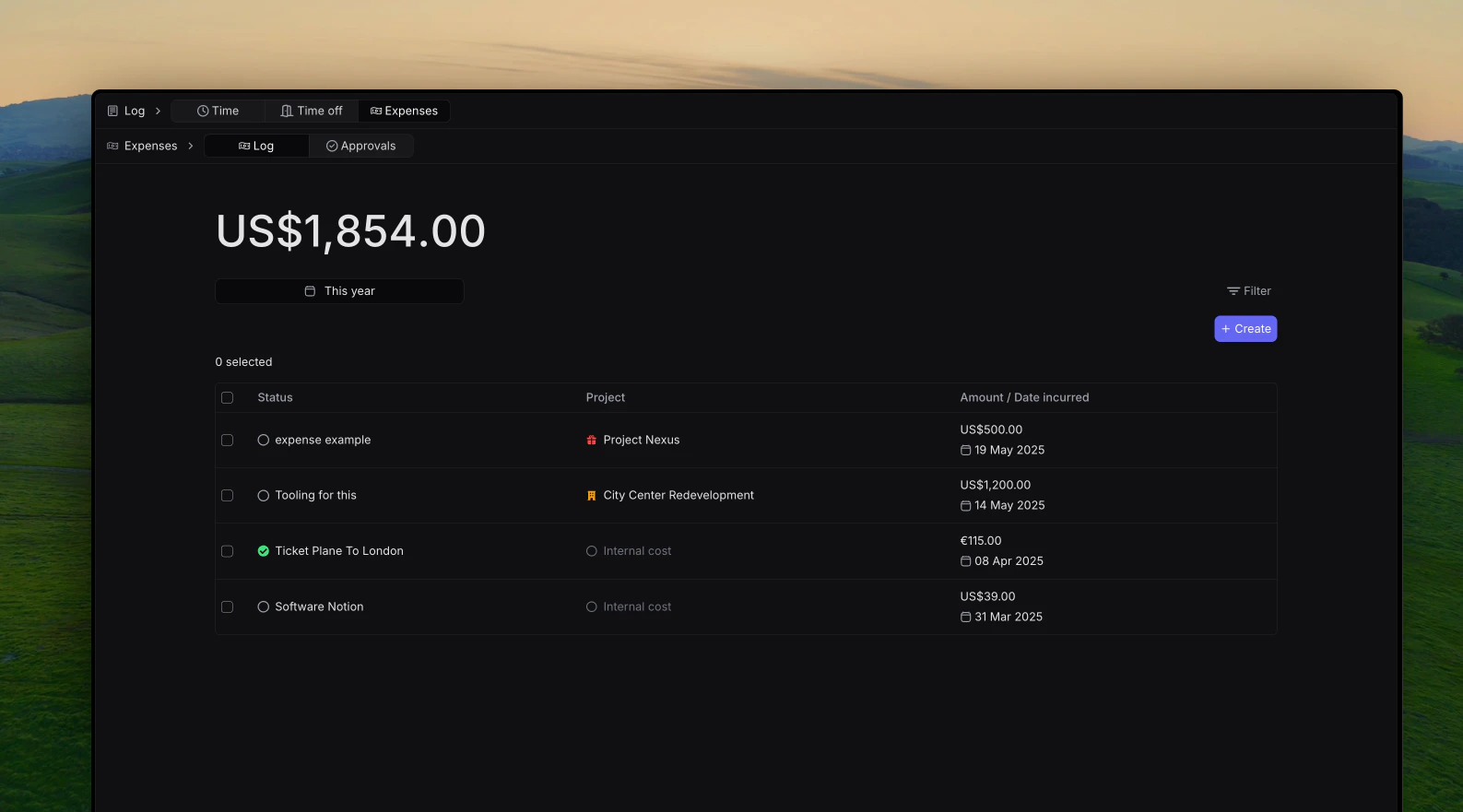Click the Expenses breadcrumb label
1463x812 pixels.
150,146
